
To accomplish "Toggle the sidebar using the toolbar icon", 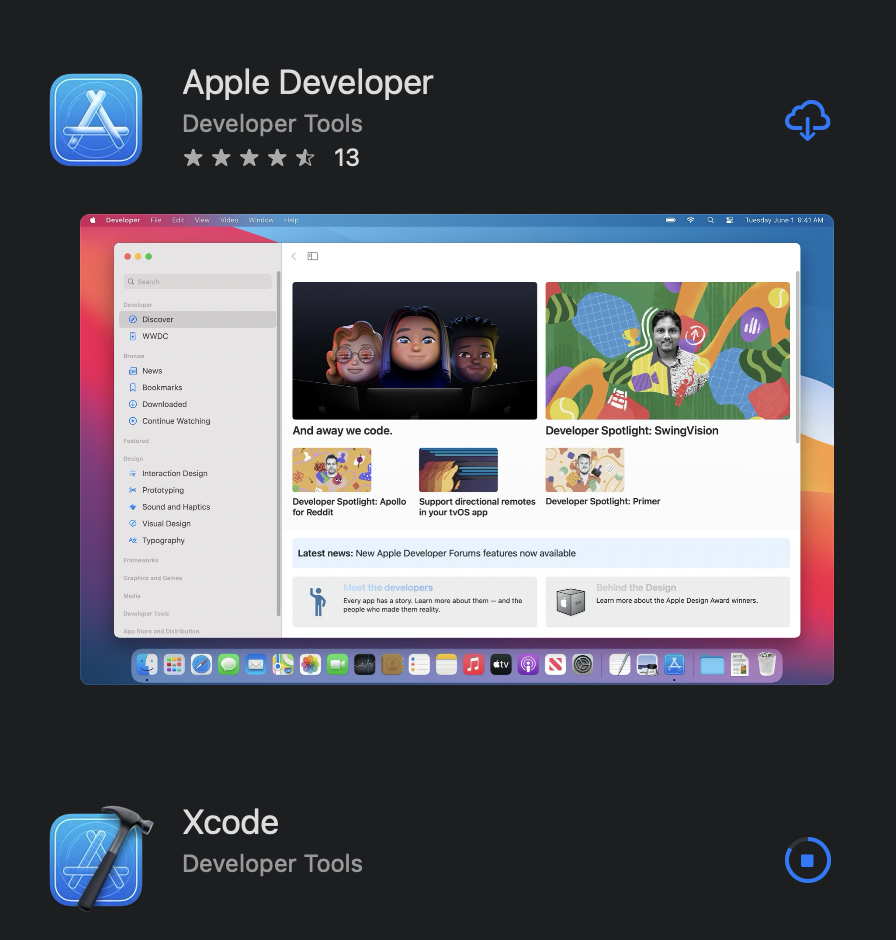I will click(312, 256).
